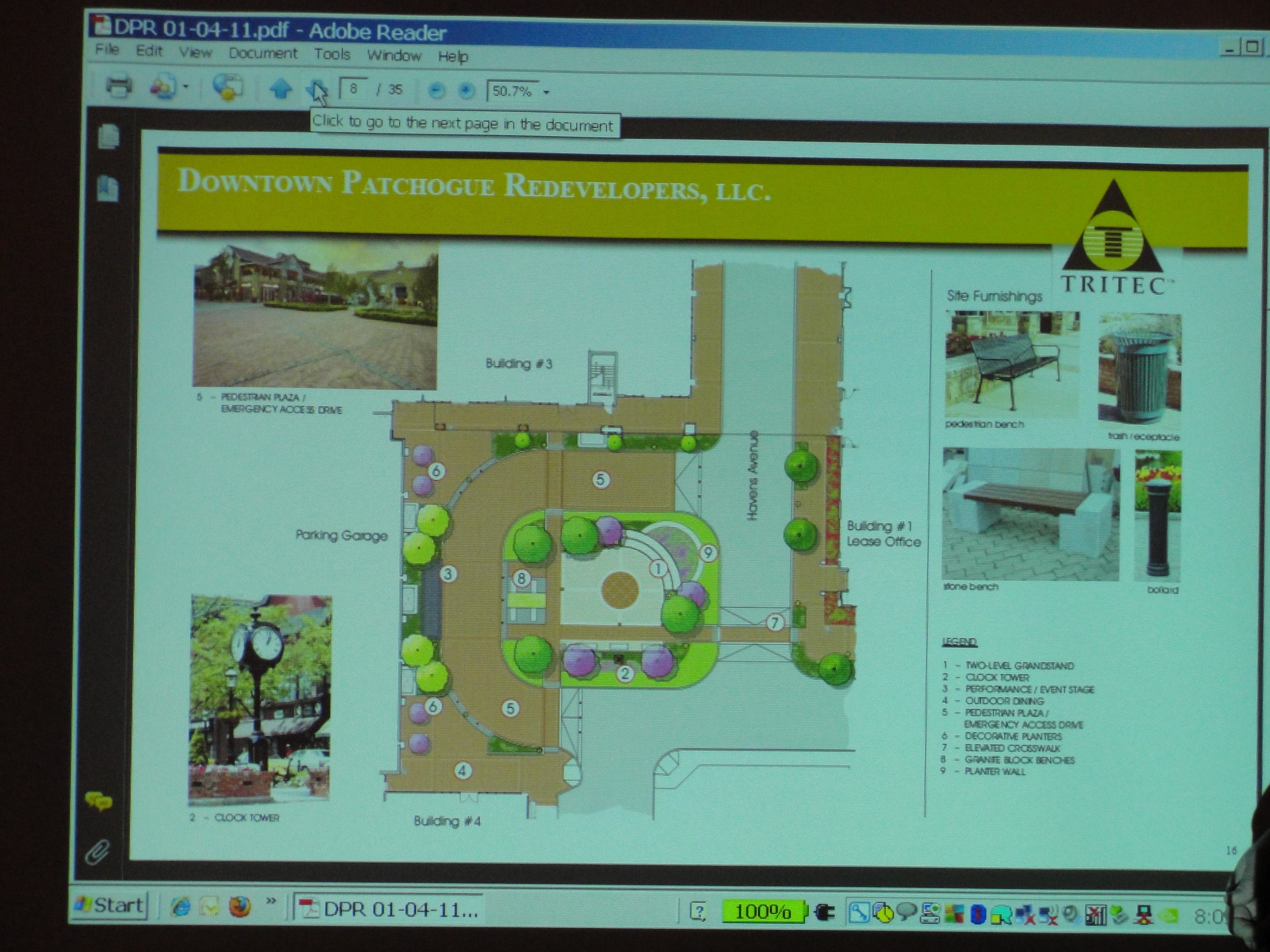Screen dimensions: 1270x952
Task: Expand the quick launch overflow chevron
Action: pyautogui.click(x=271, y=902)
